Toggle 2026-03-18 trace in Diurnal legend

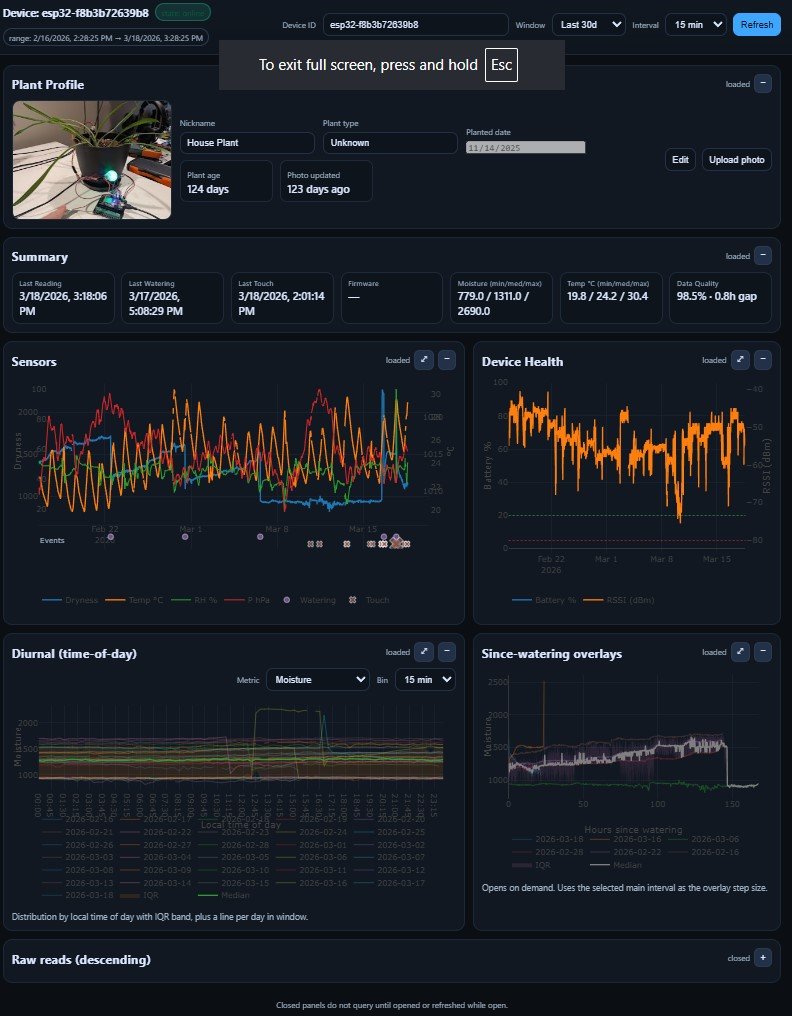coord(77,895)
